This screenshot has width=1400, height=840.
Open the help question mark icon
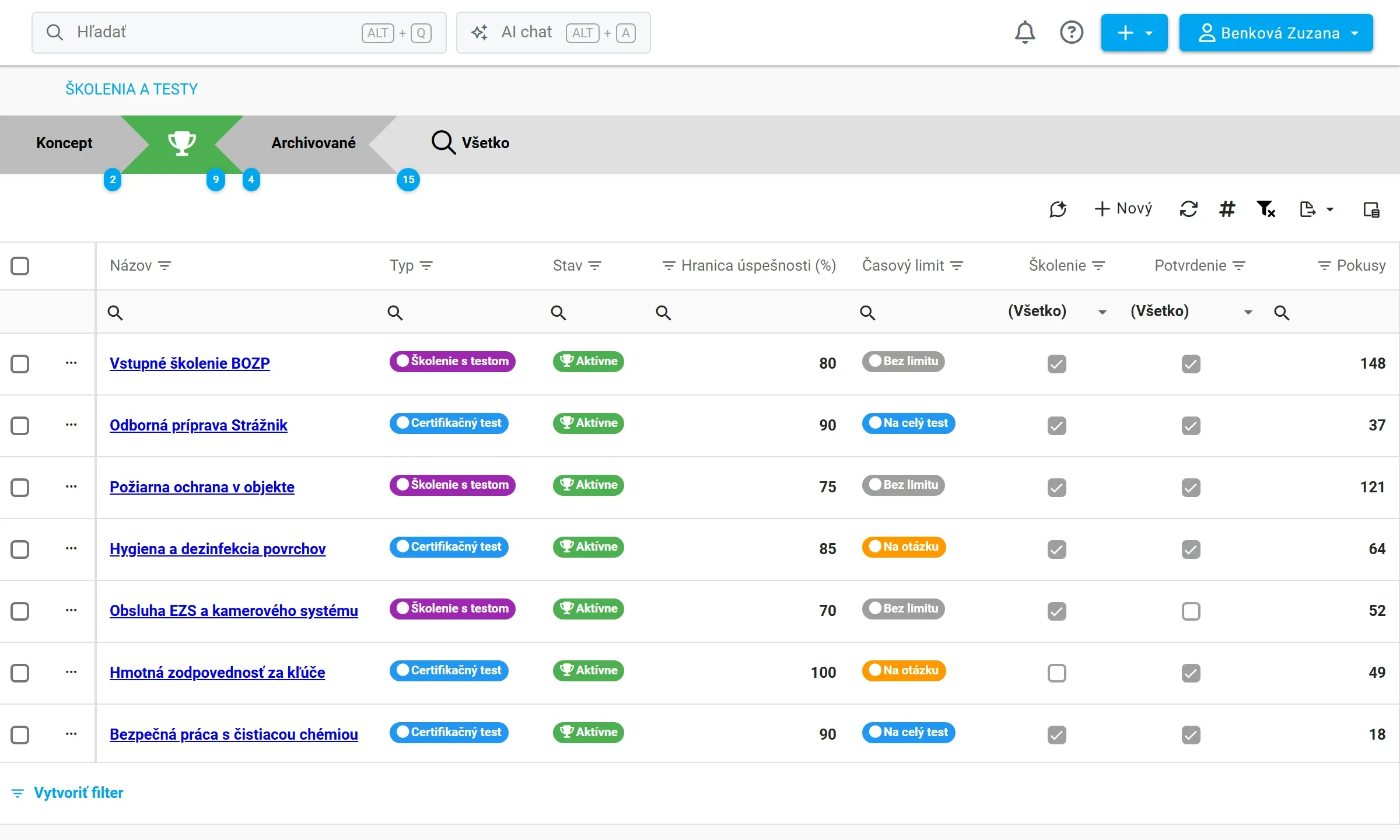coord(1072,33)
